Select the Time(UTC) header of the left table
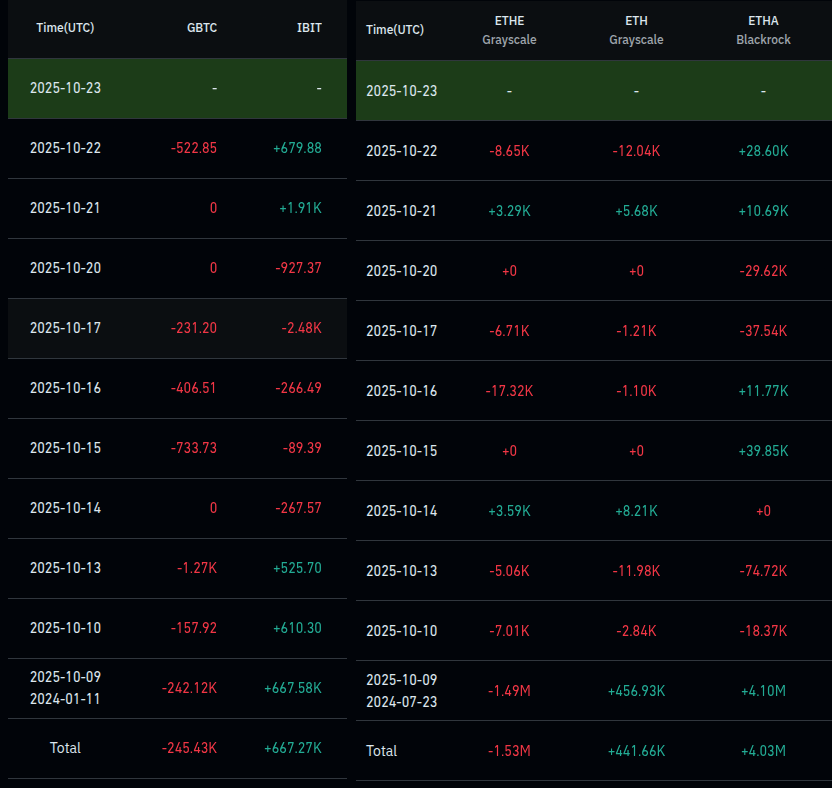This screenshot has width=832, height=788. (66, 28)
